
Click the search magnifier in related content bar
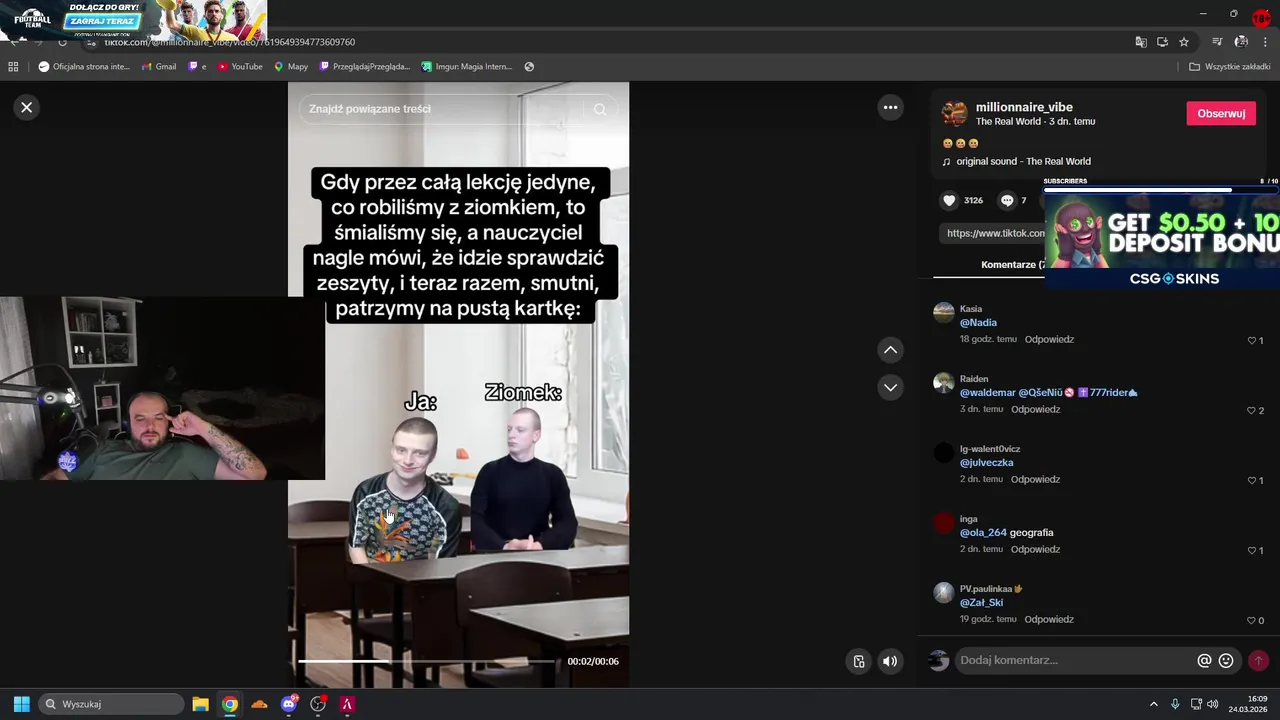(600, 109)
